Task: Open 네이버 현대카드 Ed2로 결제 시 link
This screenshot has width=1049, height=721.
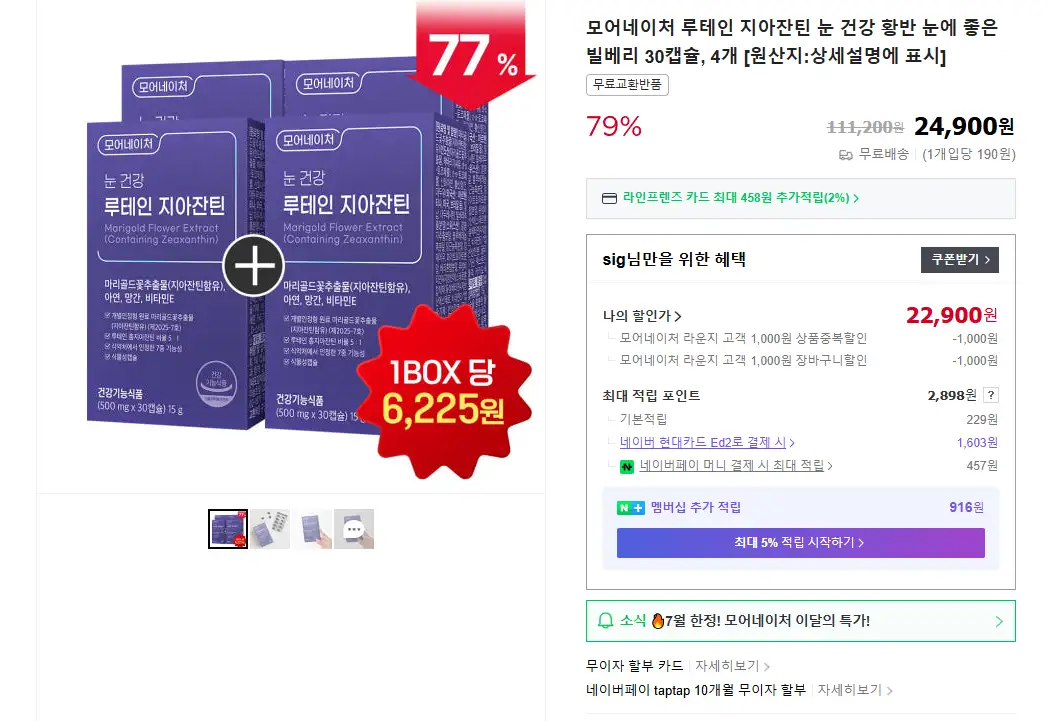Action: click(707, 443)
